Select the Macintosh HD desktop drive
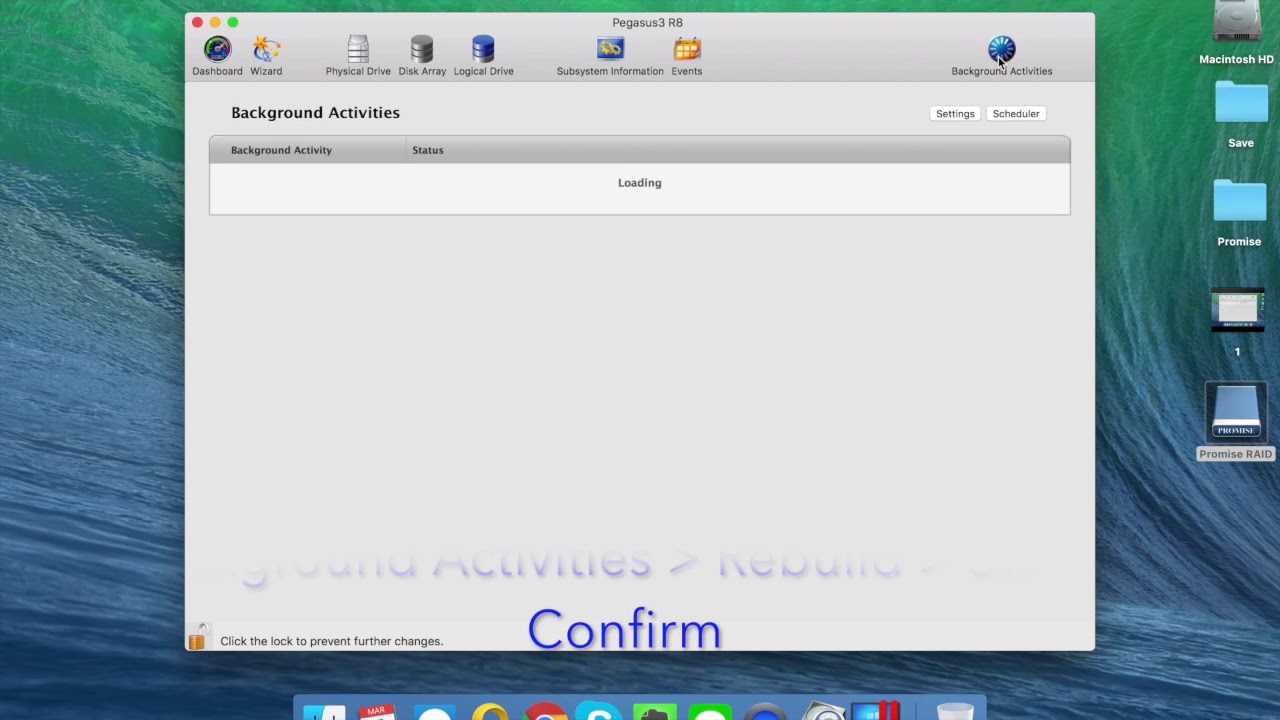1280x720 pixels. tap(1237, 34)
